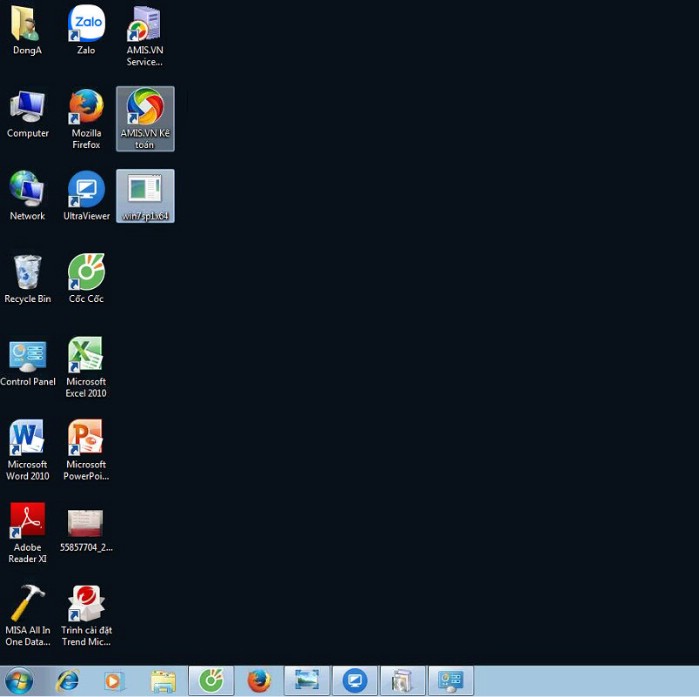Switch to Firefox taskbar button

click(259, 681)
